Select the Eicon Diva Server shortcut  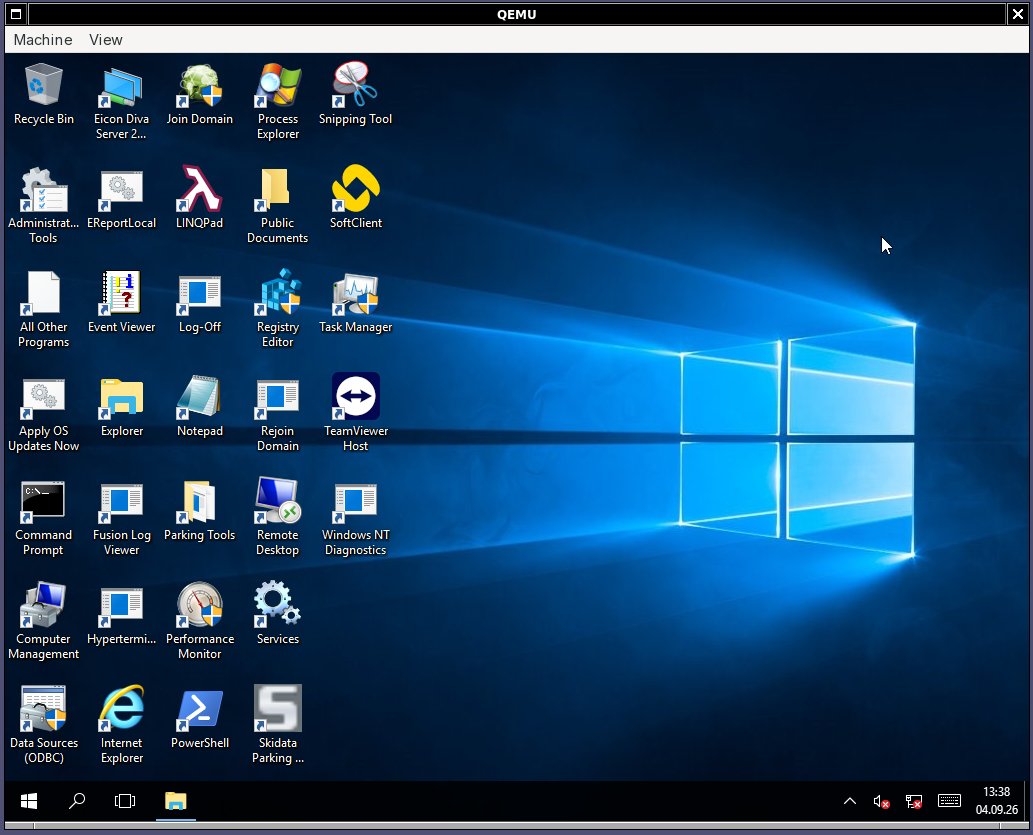[121, 101]
